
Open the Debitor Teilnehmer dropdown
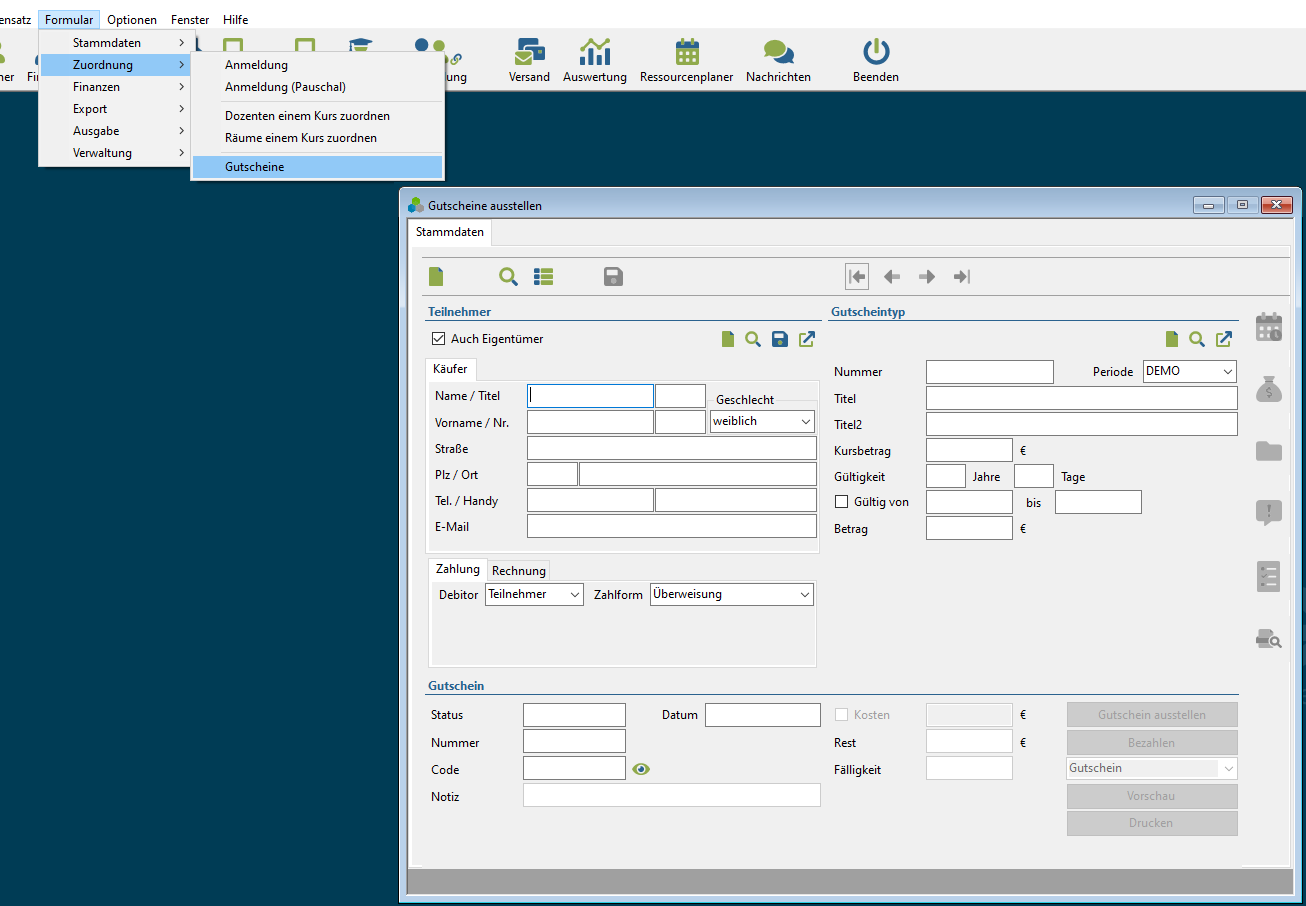(534, 594)
